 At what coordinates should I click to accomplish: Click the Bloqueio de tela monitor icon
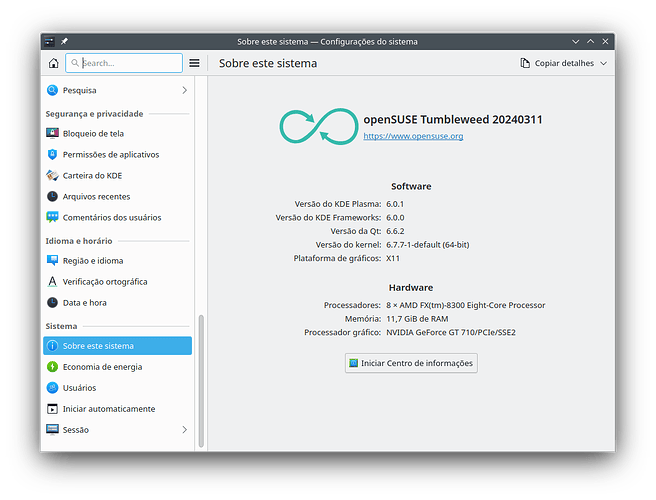click(x=53, y=133)
